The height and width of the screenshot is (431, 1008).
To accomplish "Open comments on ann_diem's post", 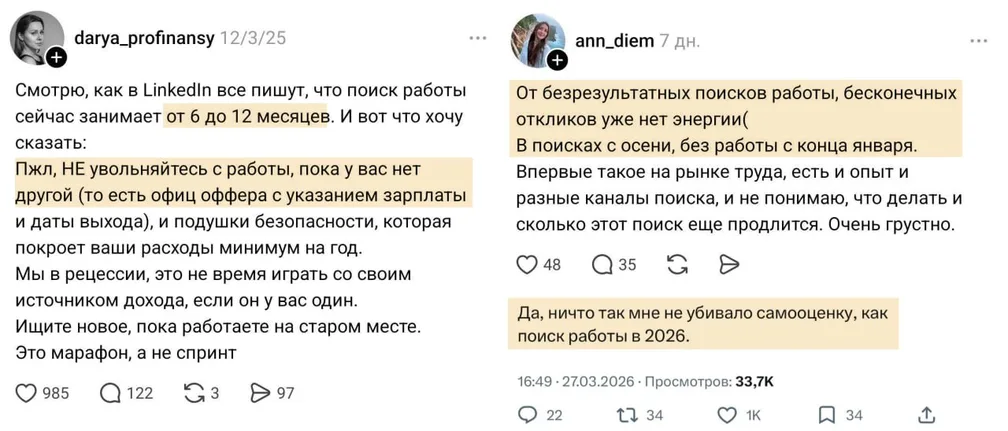I will click(603, 265).
